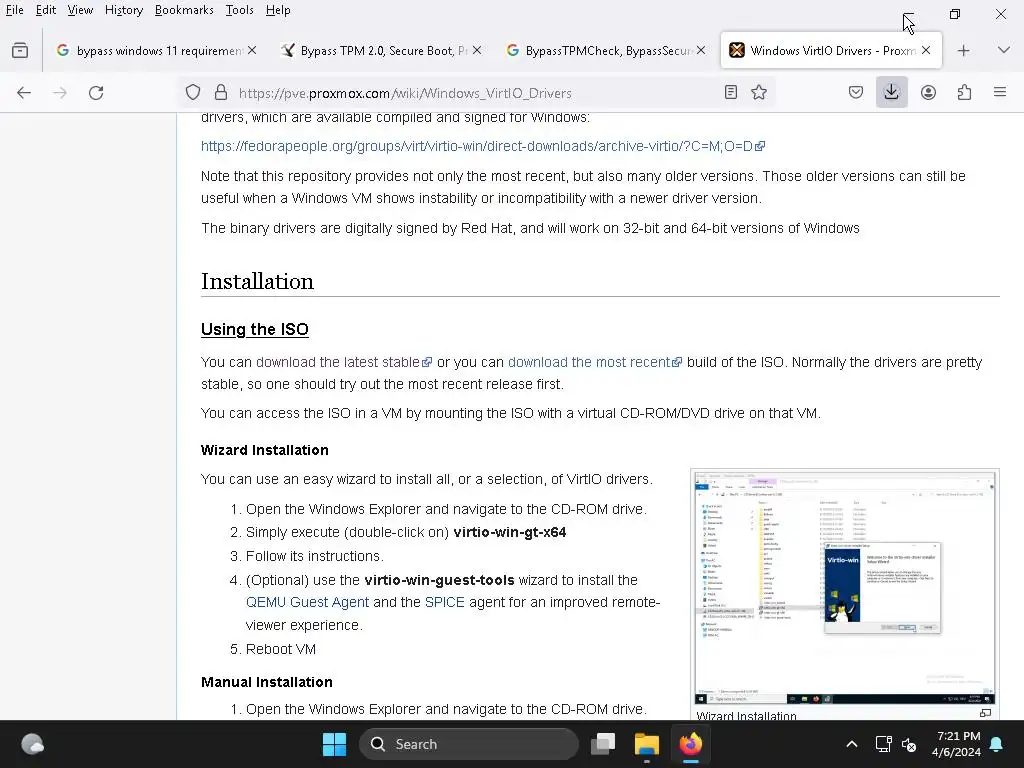Image resolution: width=1024 pixels, height=768 pixels.
Task: Click the 'Using the ISO' heading
Action: pyautogui.click(x=255, y=329)
